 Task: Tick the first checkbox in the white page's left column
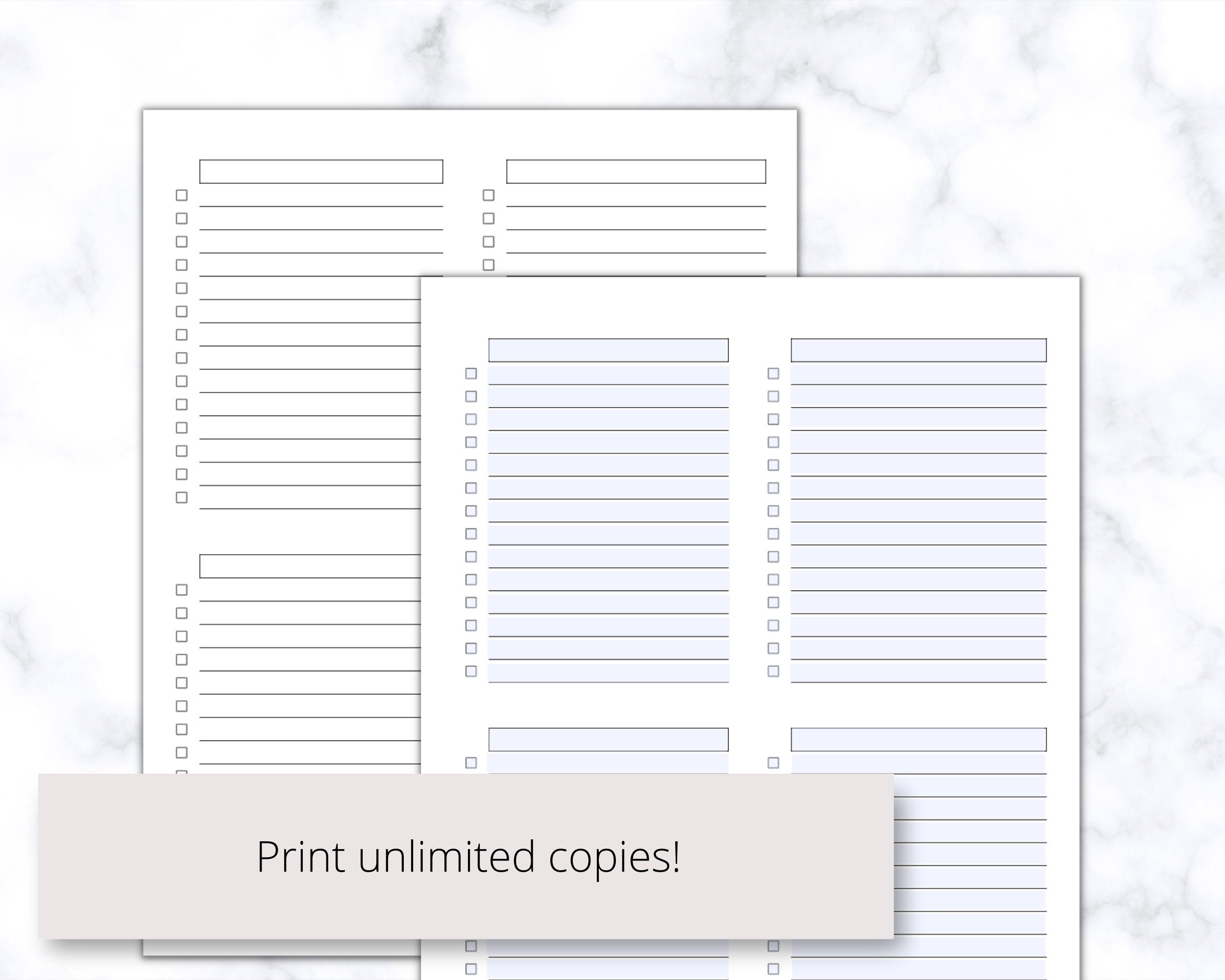click(182, 196)
